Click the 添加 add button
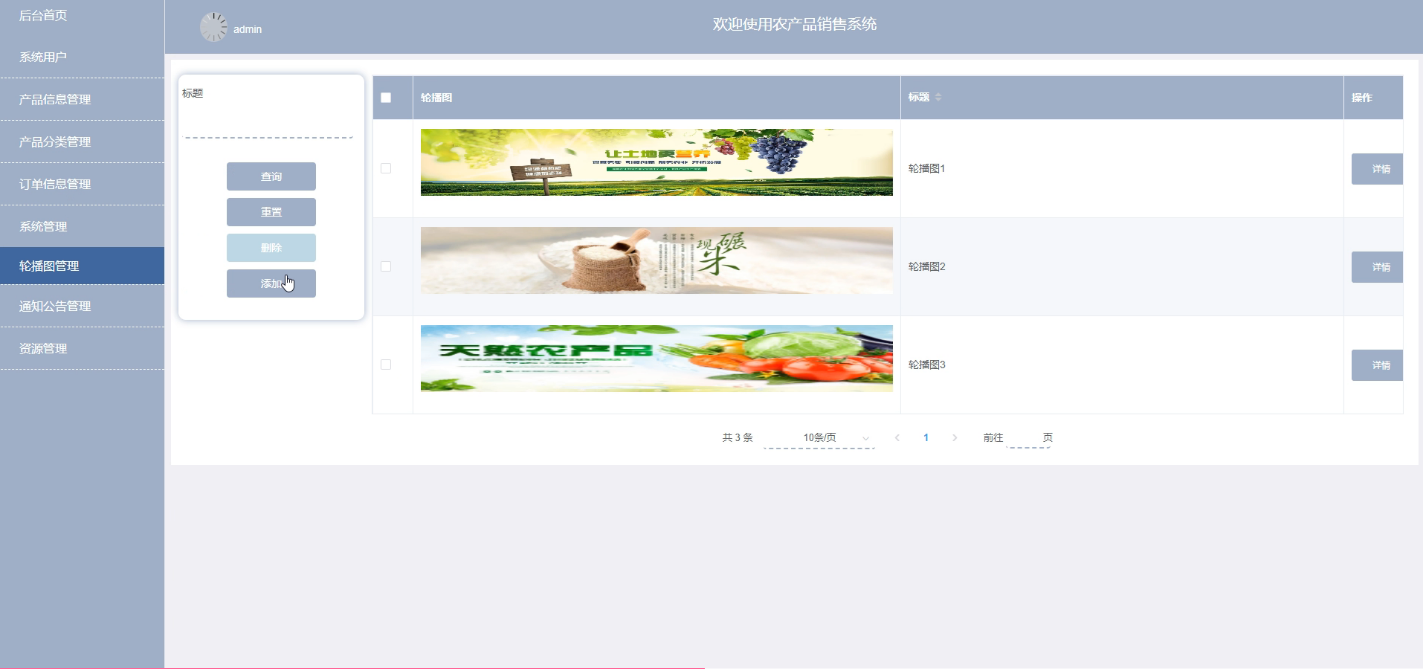This screenshot has height=669, width=1423. [271, 283]
